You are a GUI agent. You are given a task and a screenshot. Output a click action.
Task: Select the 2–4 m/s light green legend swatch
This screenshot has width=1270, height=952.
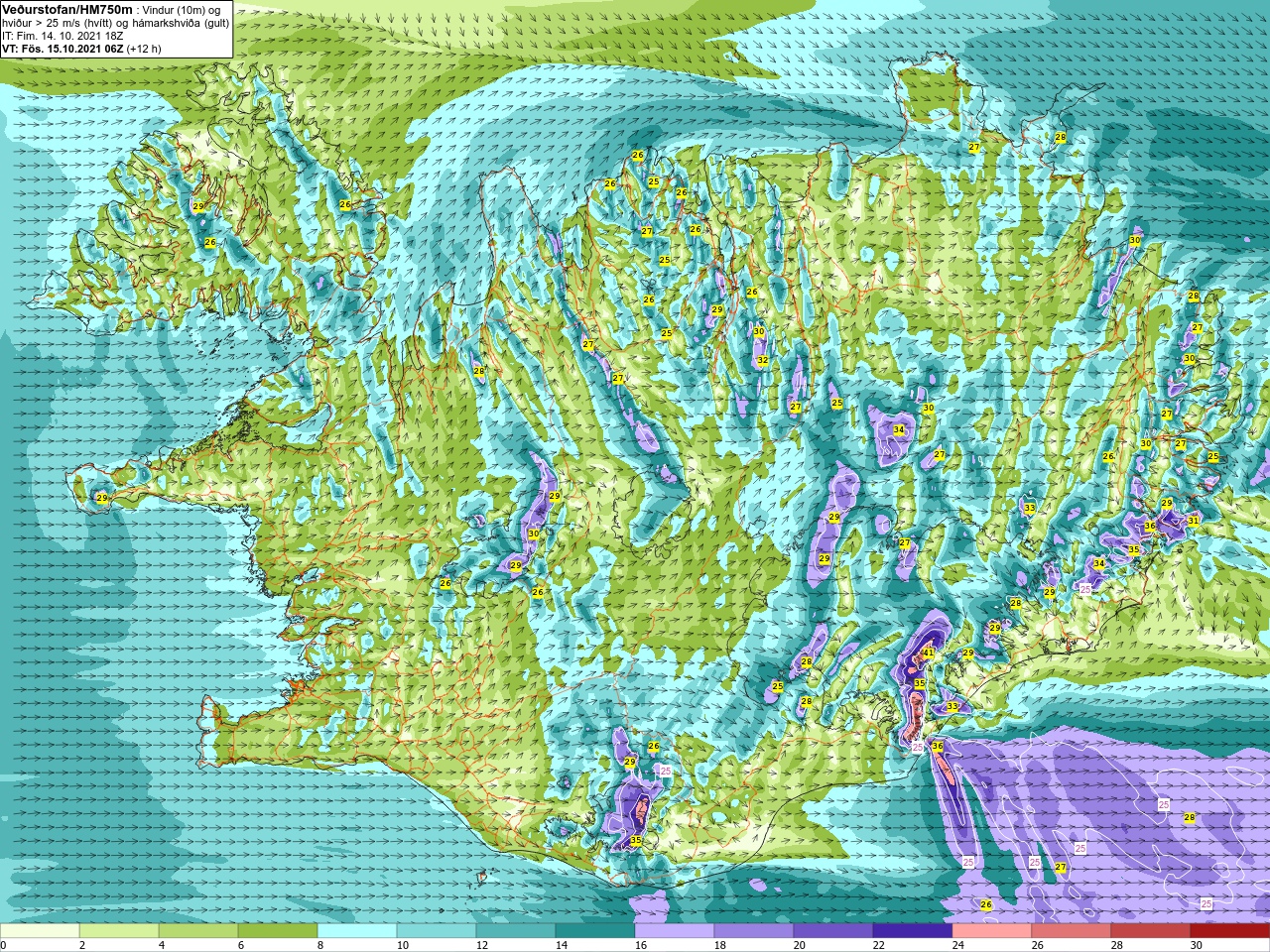(x=119, y=931)
